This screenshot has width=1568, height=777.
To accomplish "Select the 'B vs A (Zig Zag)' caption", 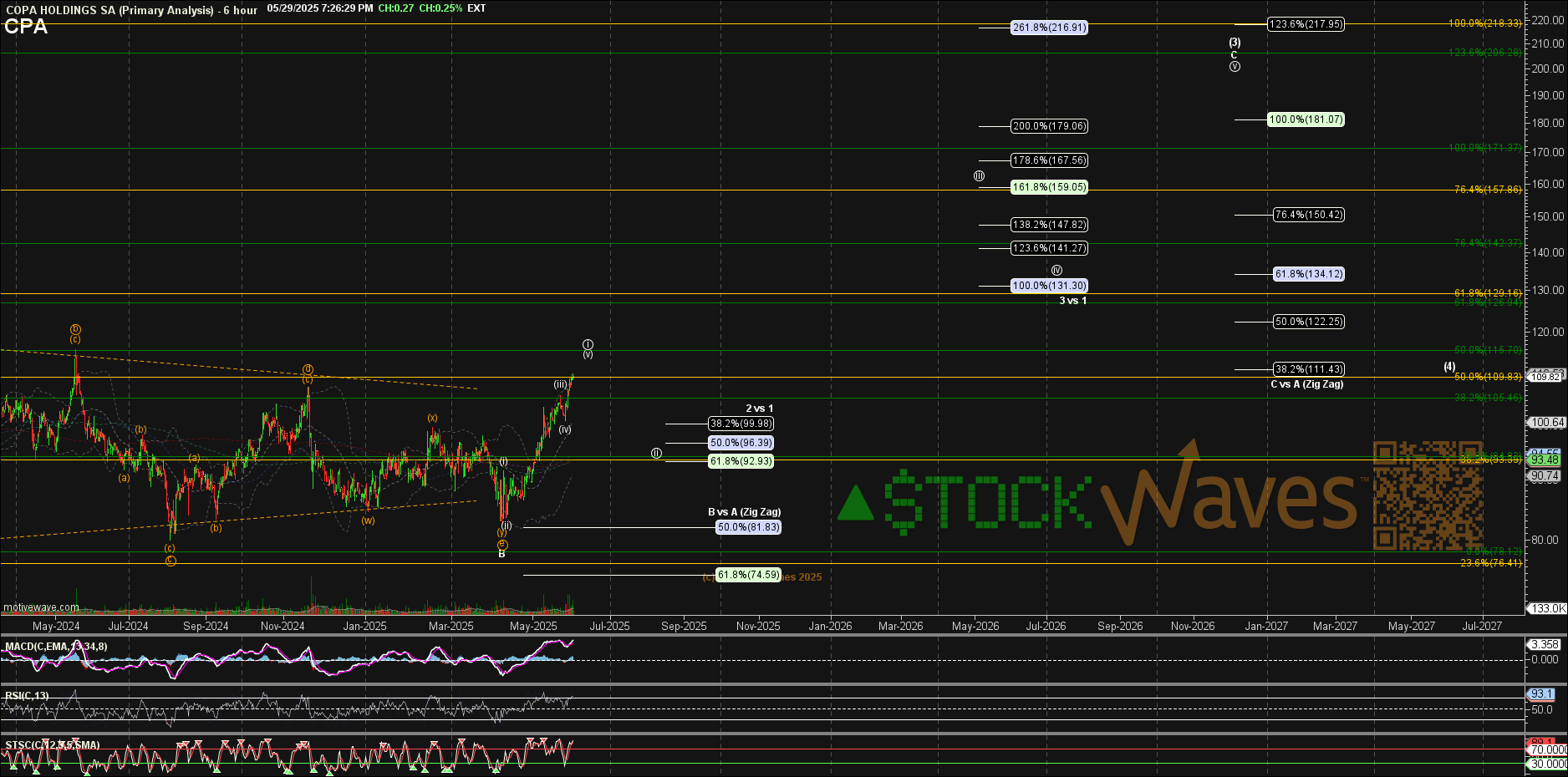I will click(745, 512).
